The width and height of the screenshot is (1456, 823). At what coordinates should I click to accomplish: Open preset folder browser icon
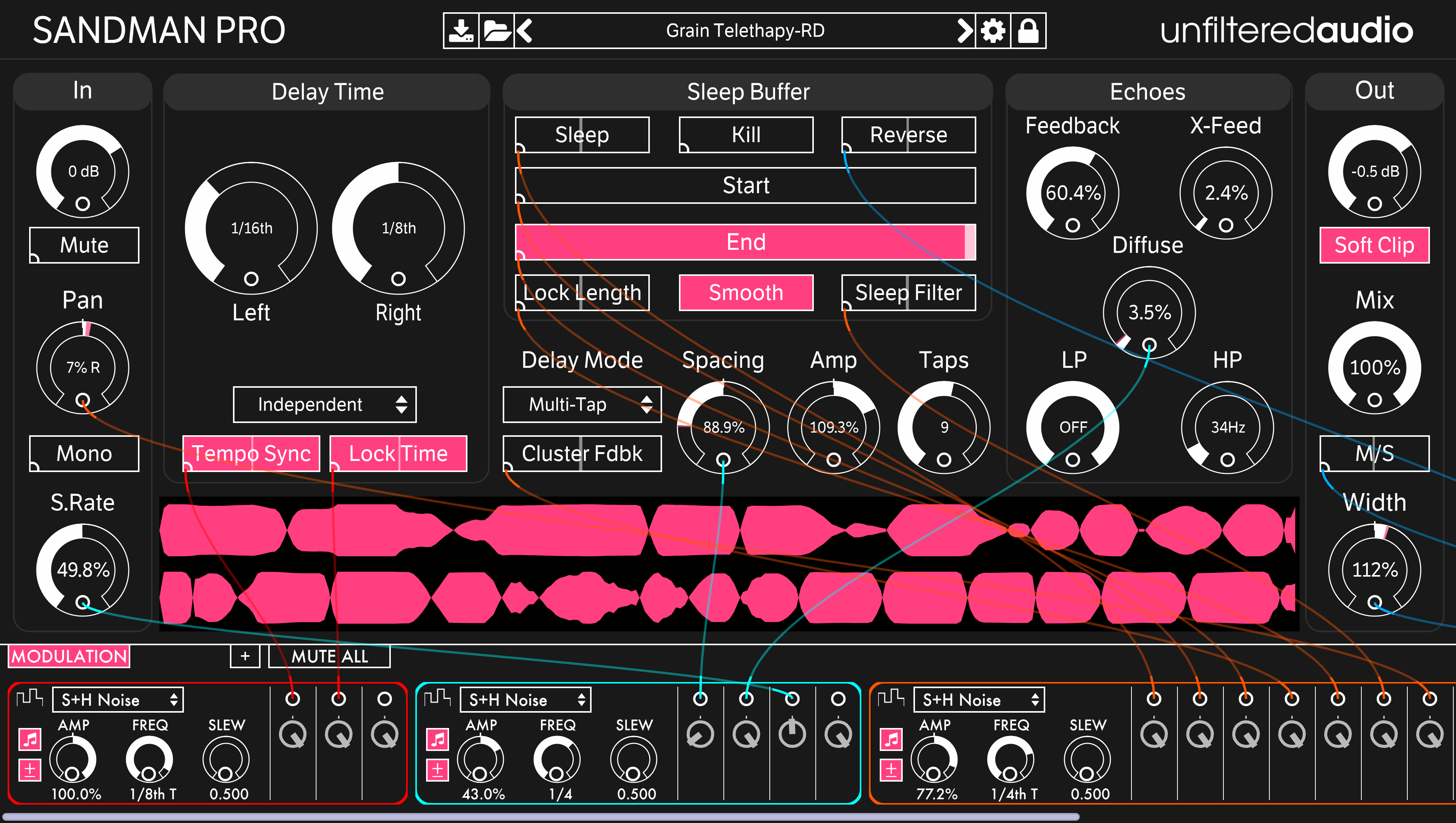[x=497, y=31]
